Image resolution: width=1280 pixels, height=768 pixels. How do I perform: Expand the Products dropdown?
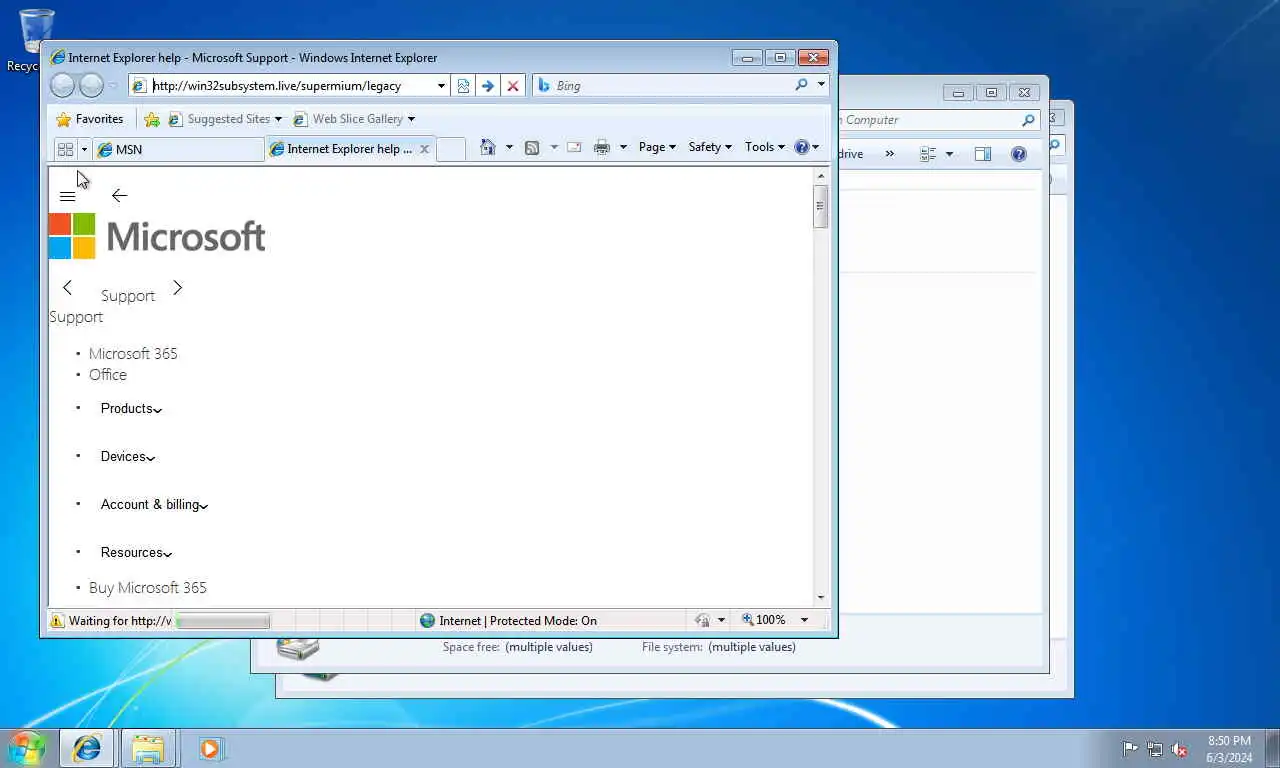pos(131,409)
